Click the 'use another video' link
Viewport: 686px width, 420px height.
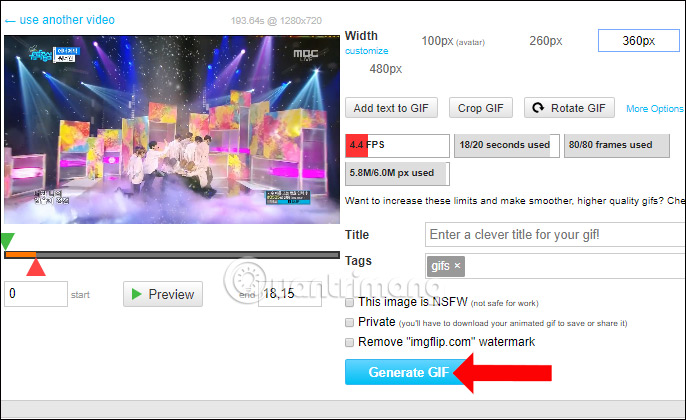[x=60, y=20]
